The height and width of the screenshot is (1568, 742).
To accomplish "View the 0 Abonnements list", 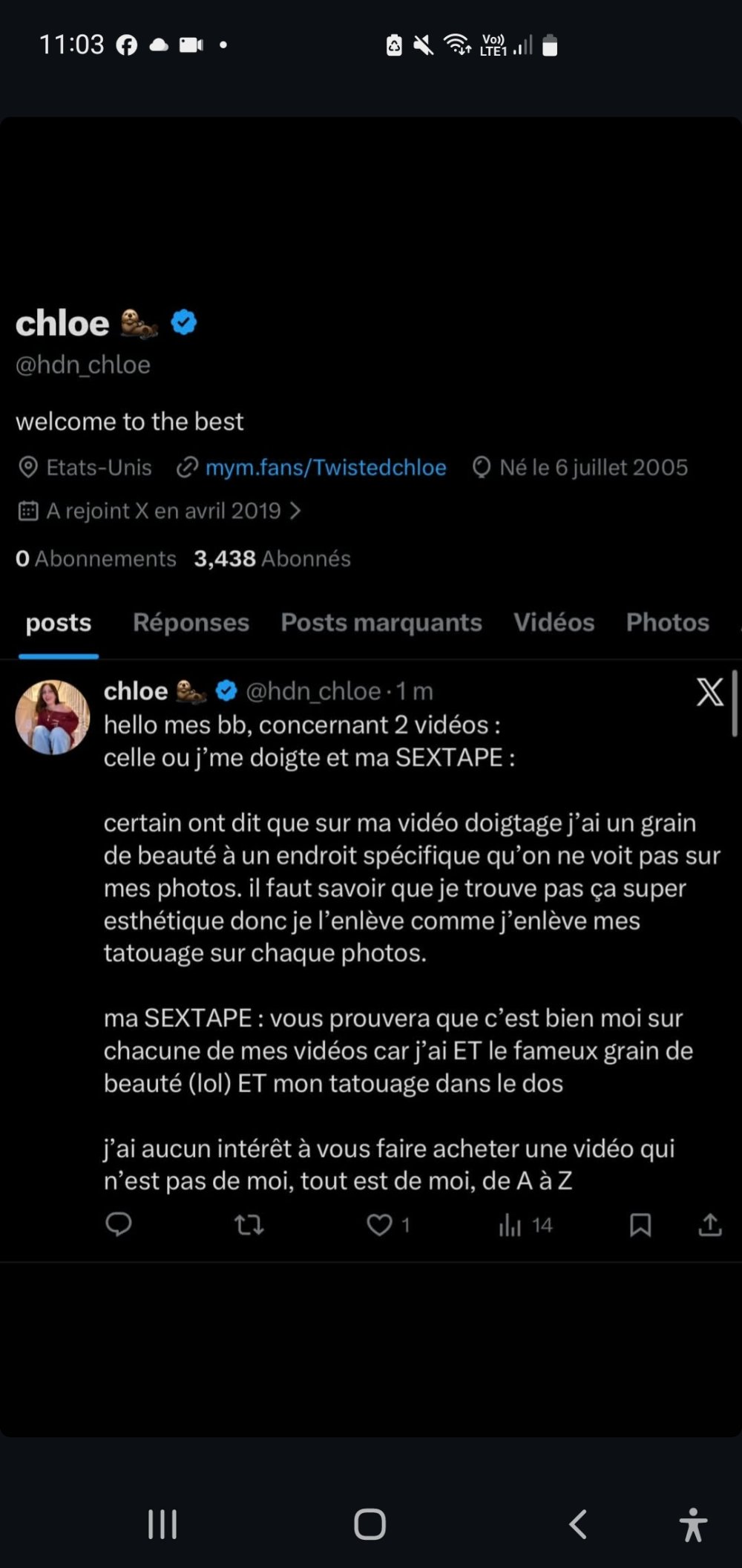I will (96, 558).
